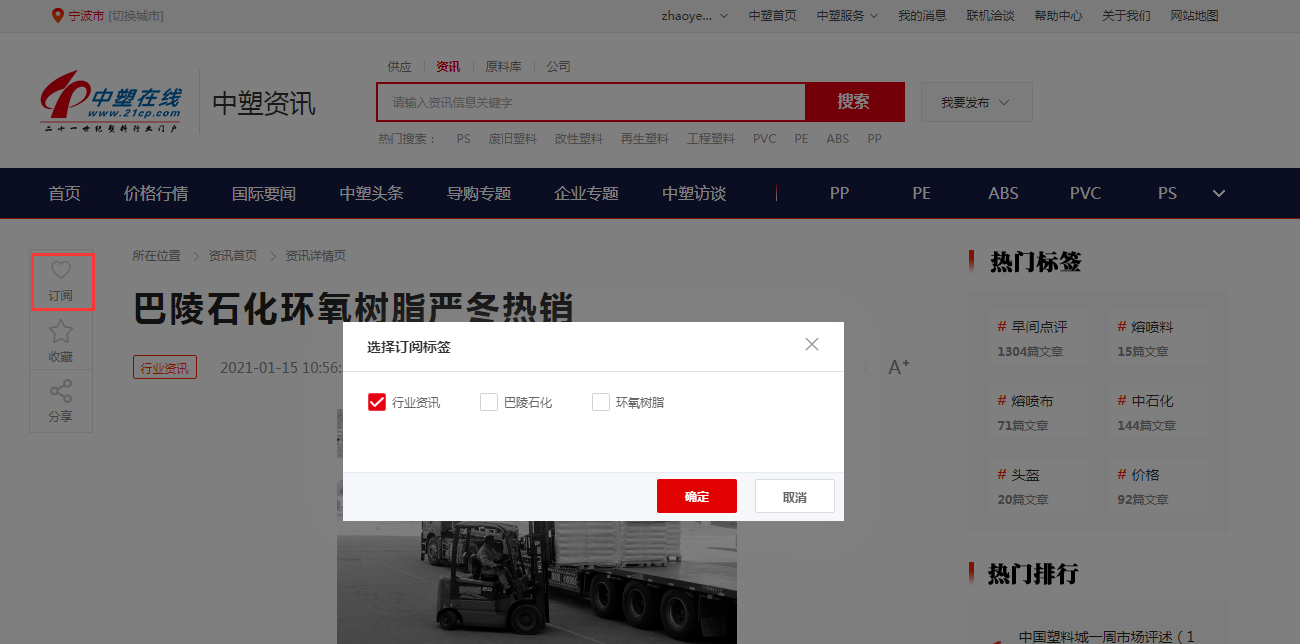The width and height of the screenshot is (1300, 644).
Task: Open 导购专题 in navigation bar
Action: [479, 194]
